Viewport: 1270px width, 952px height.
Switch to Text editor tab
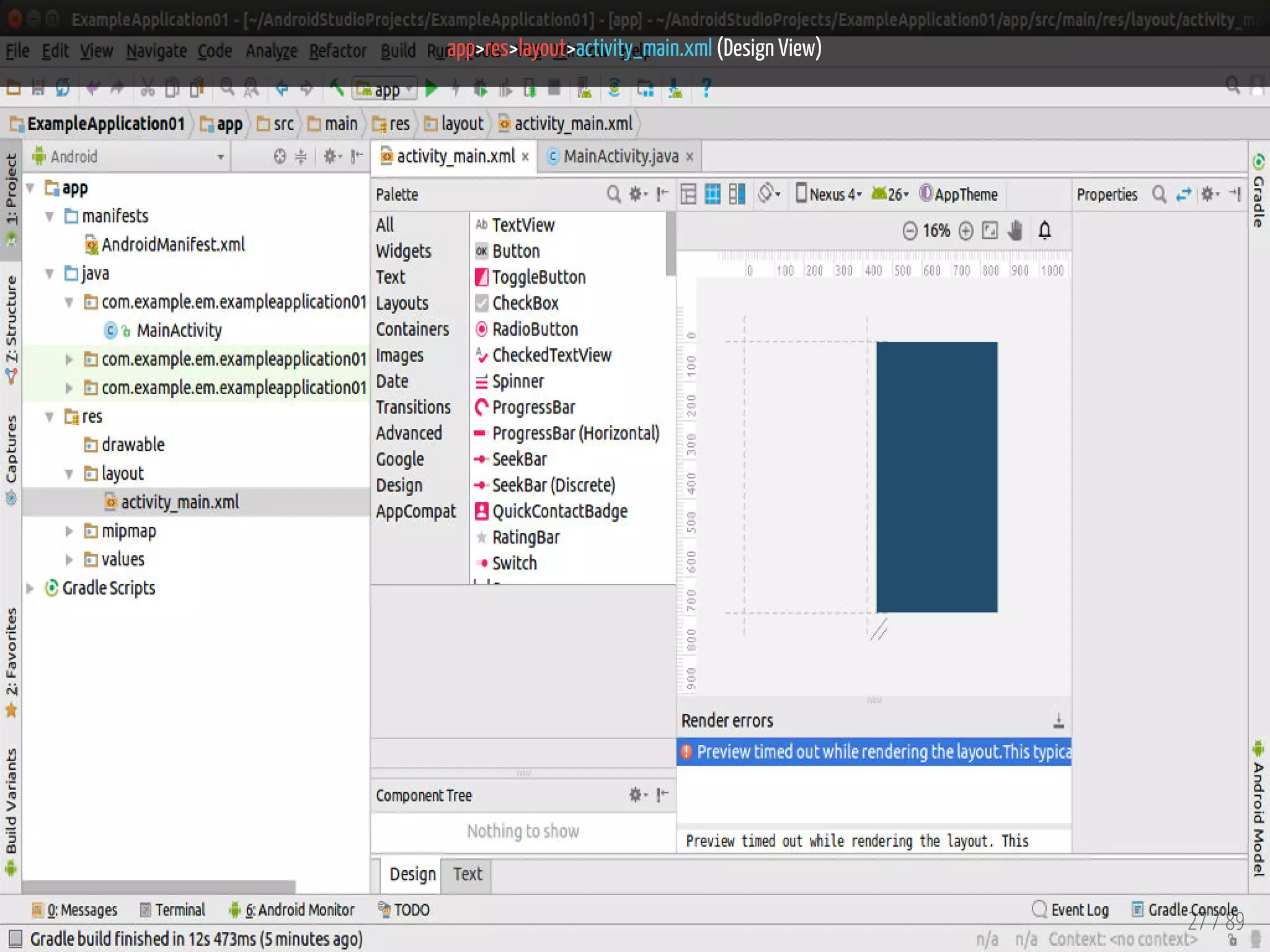click(x=467, y=874)
